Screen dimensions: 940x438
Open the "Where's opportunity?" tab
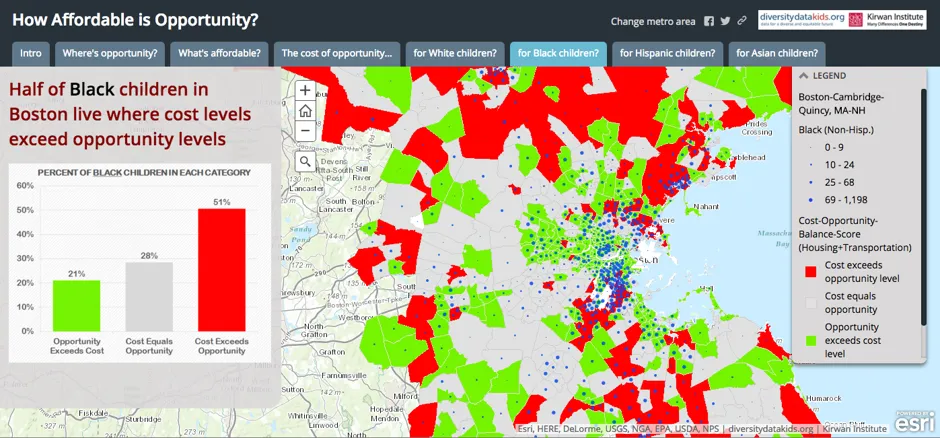tap(110, 53)
